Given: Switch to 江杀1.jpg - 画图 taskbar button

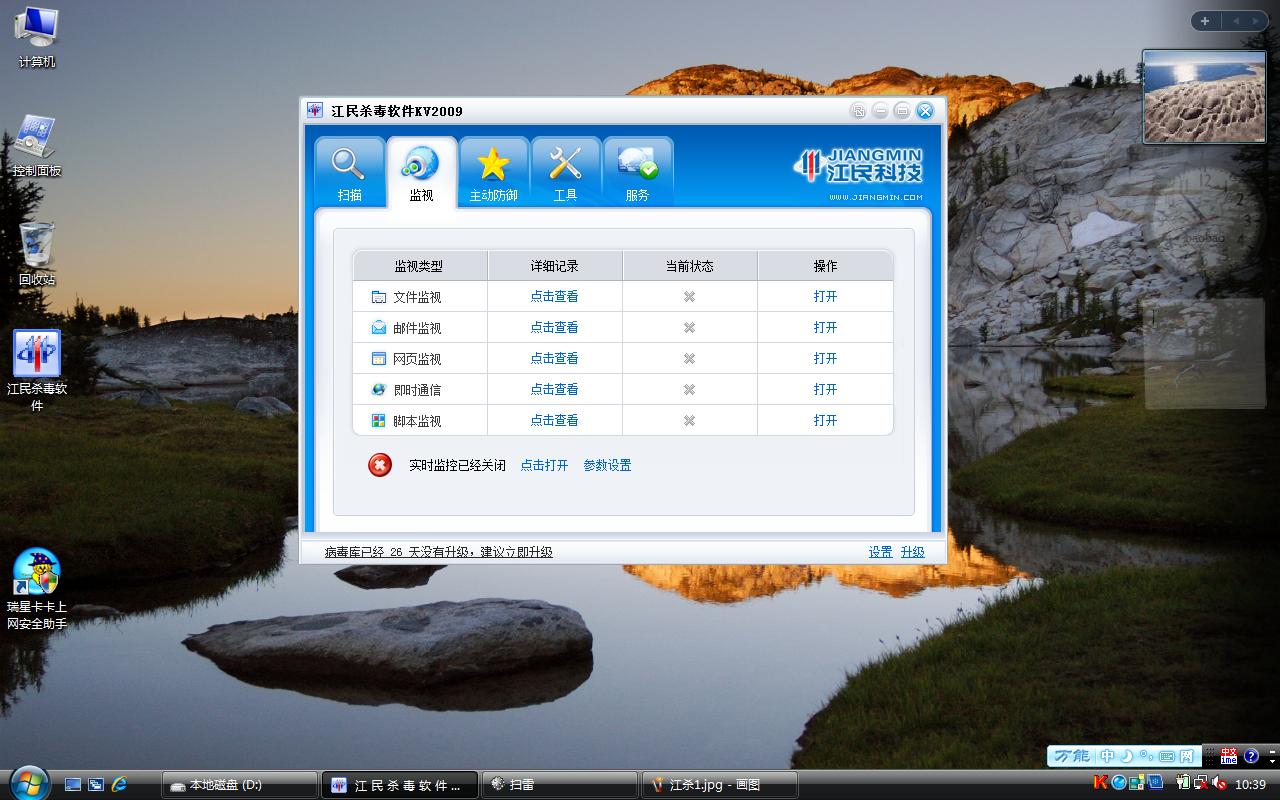Looking at the screenshot, I should click(x=720, y=785).
